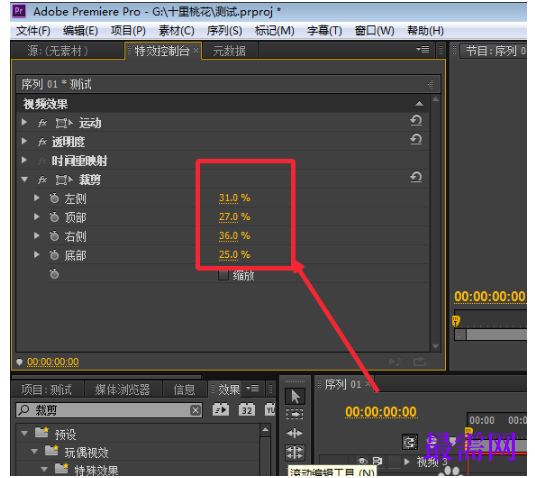This screenshot has height=478, width=535.
Task: Toggle visibility eye of 视频 3 track
Action: coord(362,461)
